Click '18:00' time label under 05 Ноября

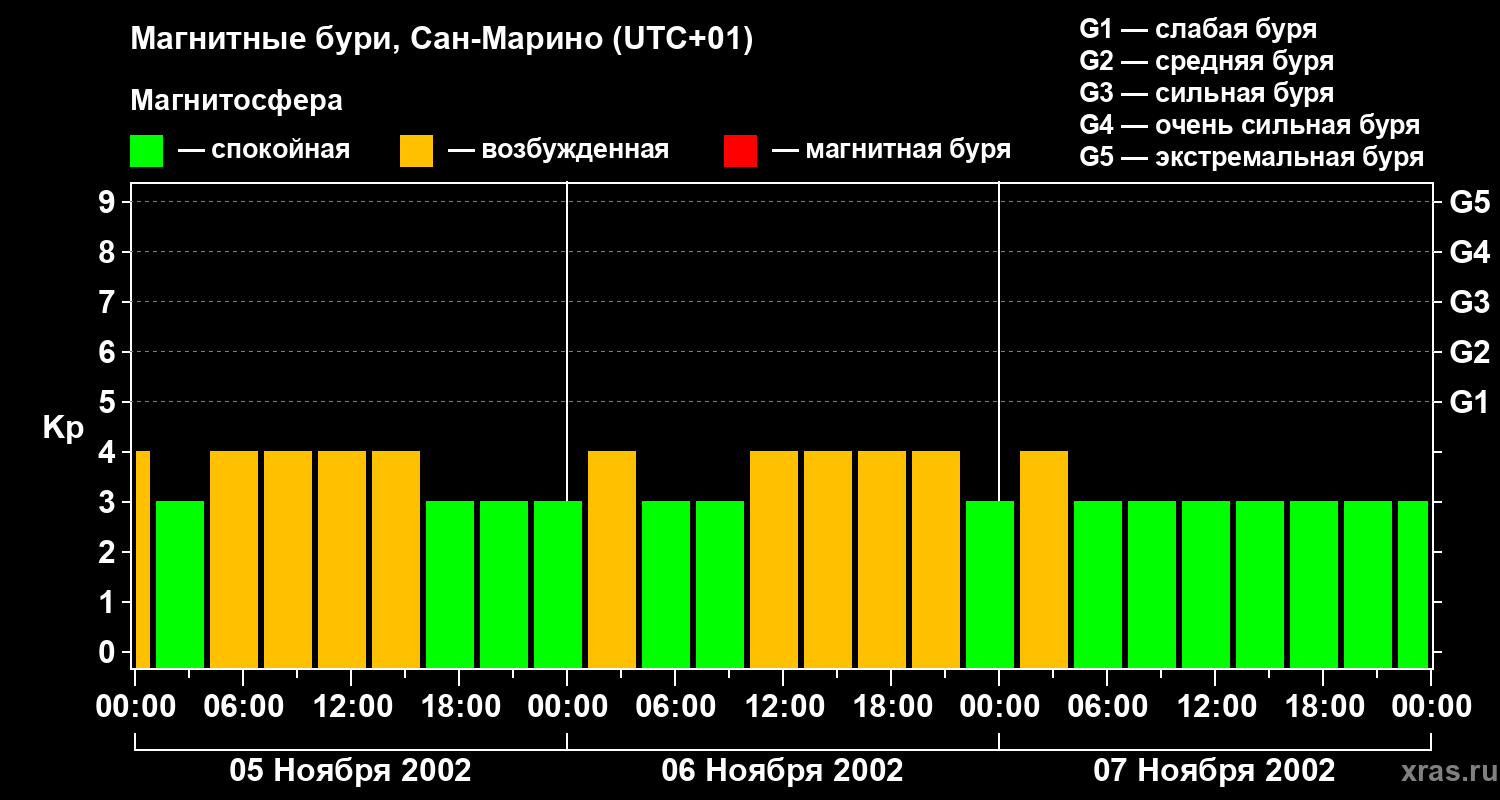coord(459,706)
